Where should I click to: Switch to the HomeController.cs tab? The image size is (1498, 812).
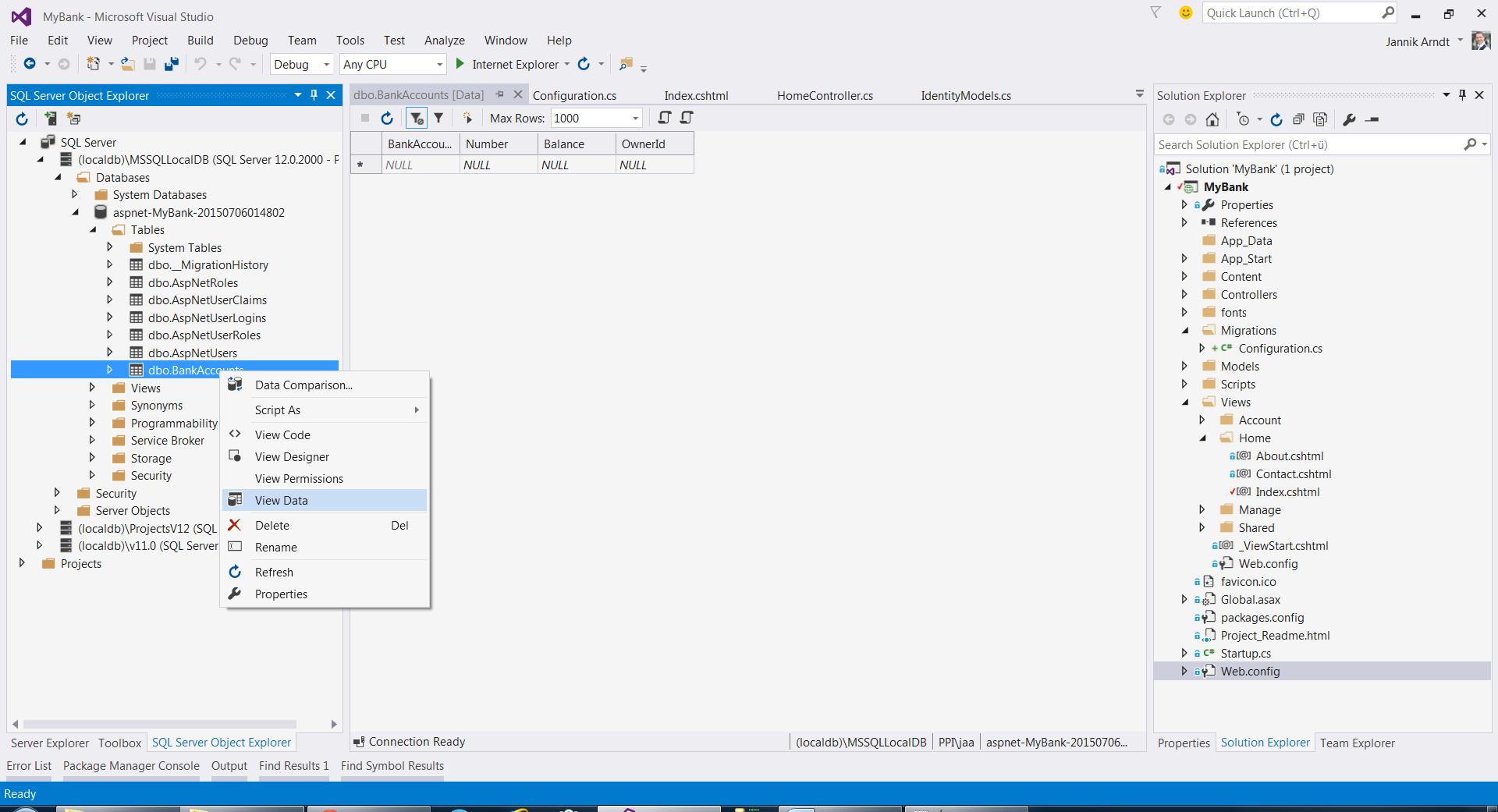click(825, 95)
